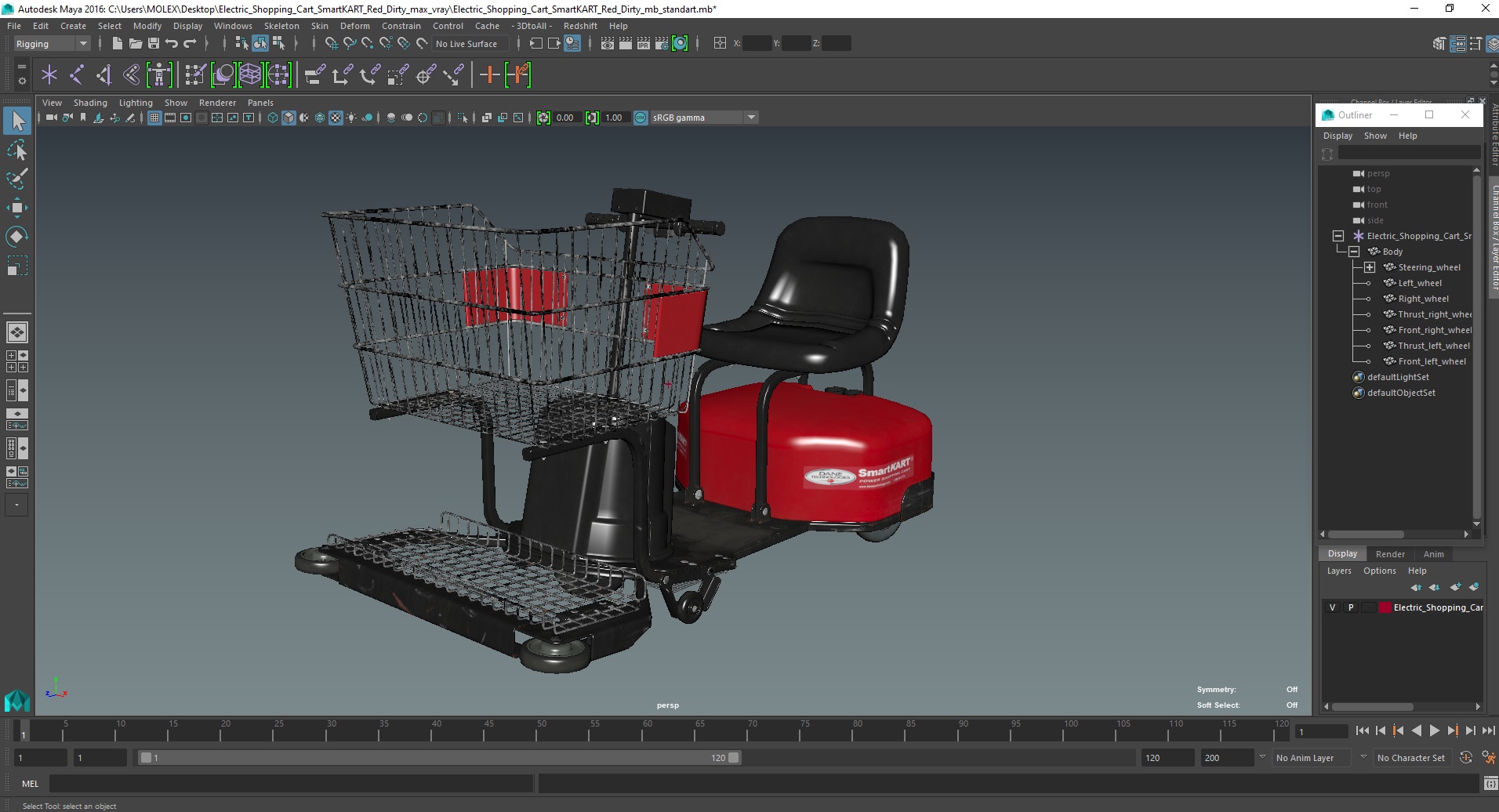This screenshot has height=812, width=1499.
Task: Click frame 60 on the time slider
Action: click(x=648, y=731)
